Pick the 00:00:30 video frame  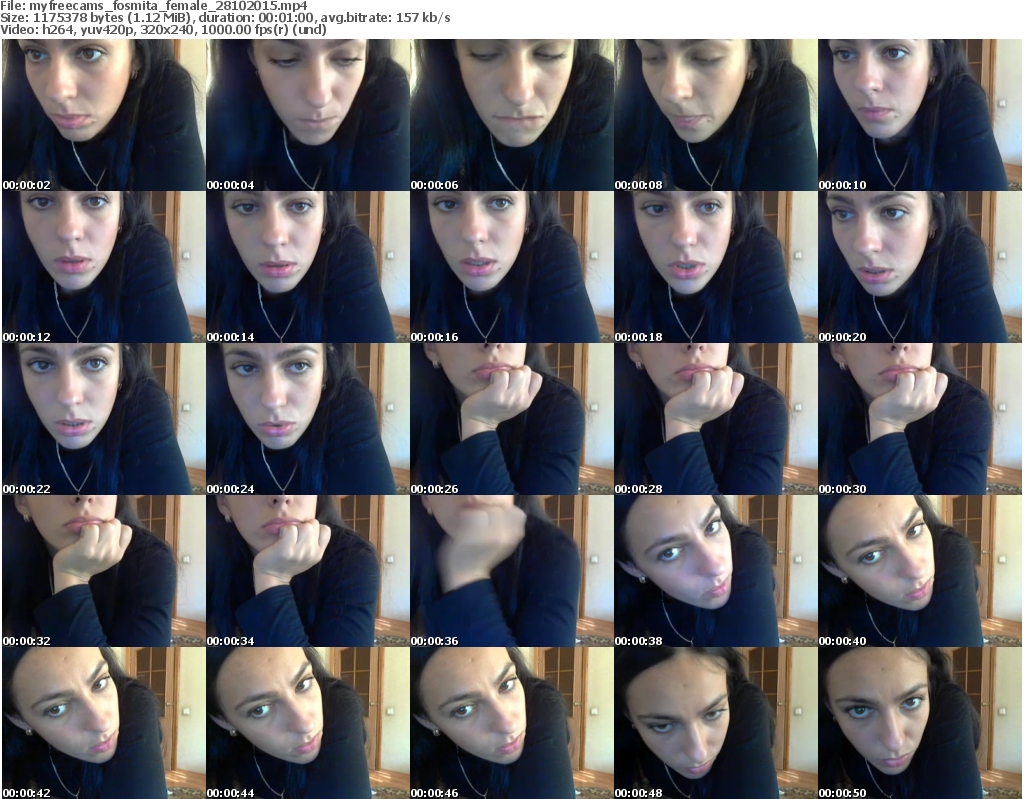coord(920,419)
